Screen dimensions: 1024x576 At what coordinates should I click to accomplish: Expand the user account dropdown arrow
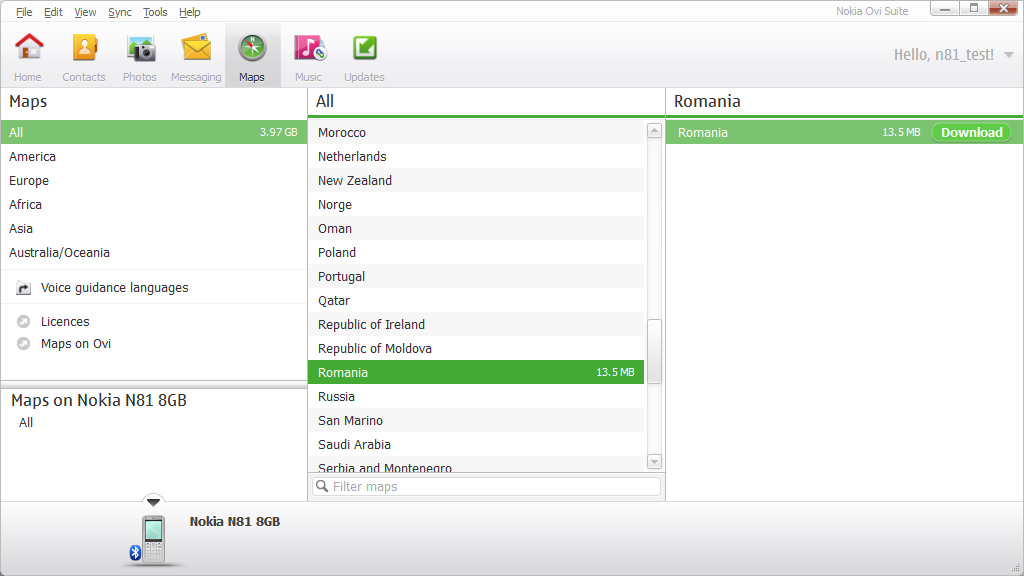[x=1009, y=55]
